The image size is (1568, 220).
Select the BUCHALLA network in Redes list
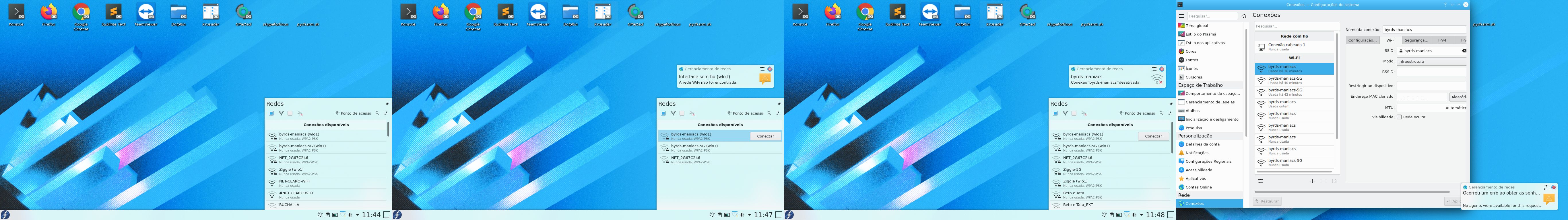click(289, 205)
